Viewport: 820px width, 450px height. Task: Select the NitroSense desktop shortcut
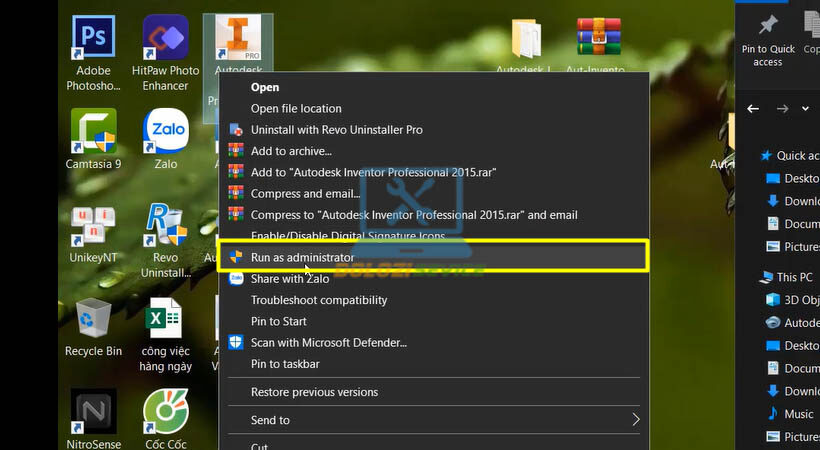click(93, 411)
